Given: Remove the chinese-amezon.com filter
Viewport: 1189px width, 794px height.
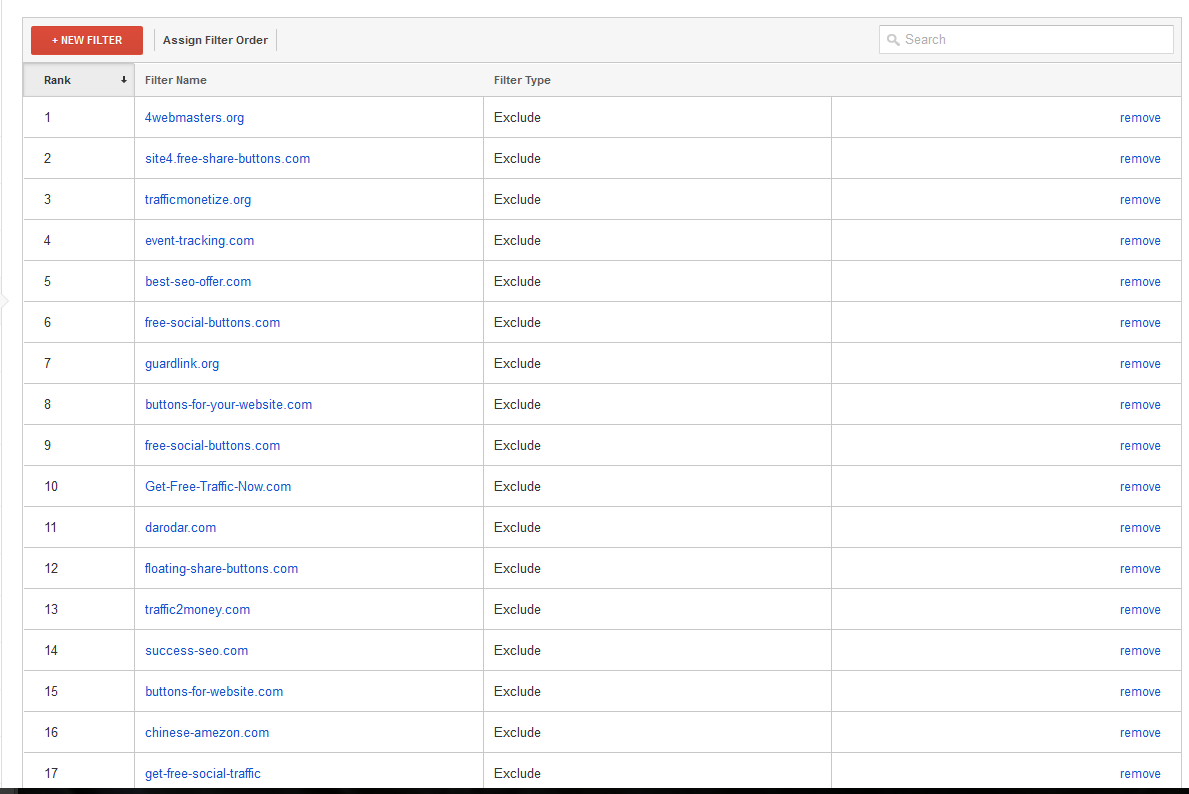Looking at the screenshot, I should tap(1140, 732).
